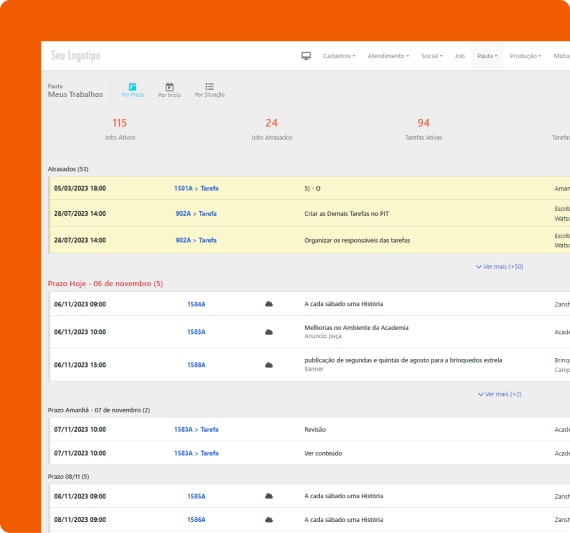Click the Seu Logotipo logo

(x=76, y=56)
